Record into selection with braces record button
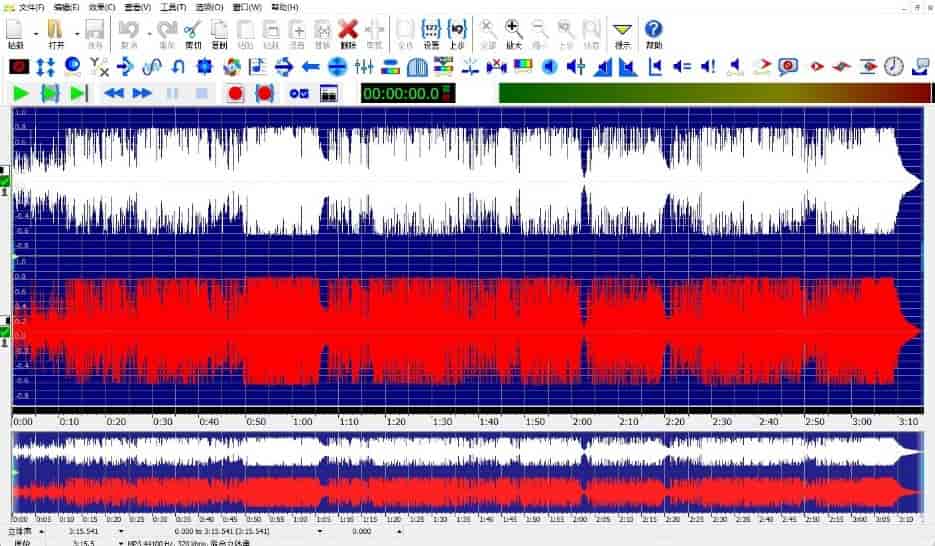This screenshot has width=935, height=546. [265, 94]
